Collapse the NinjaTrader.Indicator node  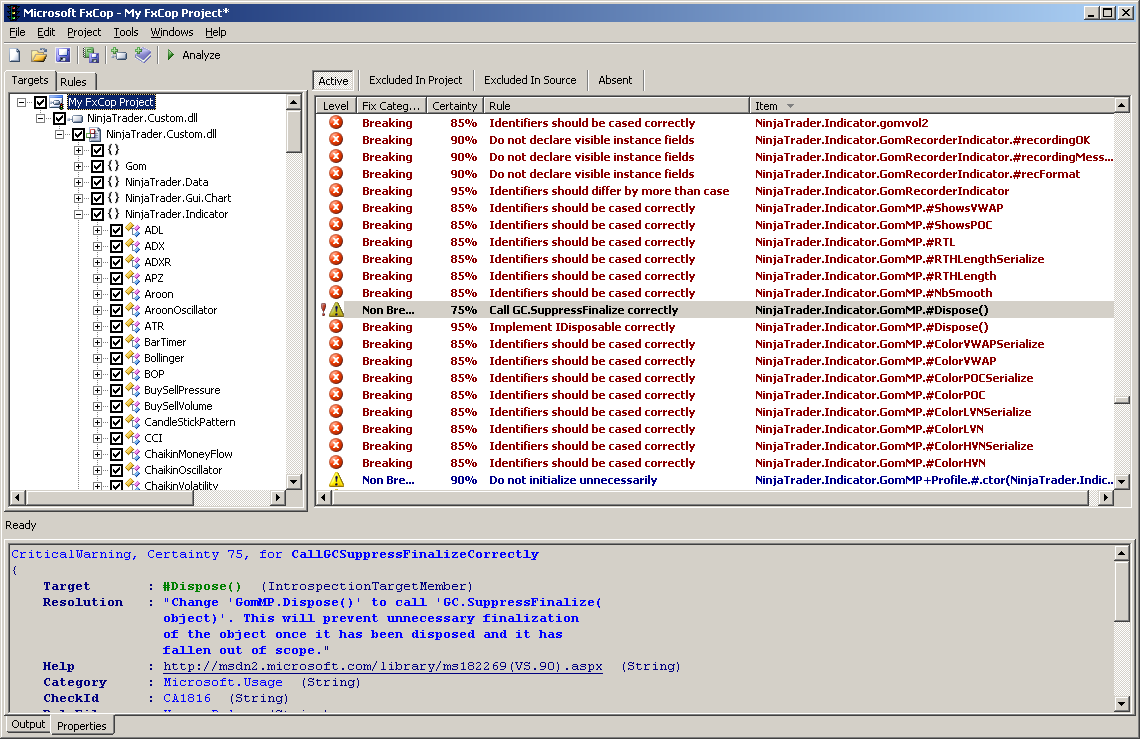(x=79, y=215)
